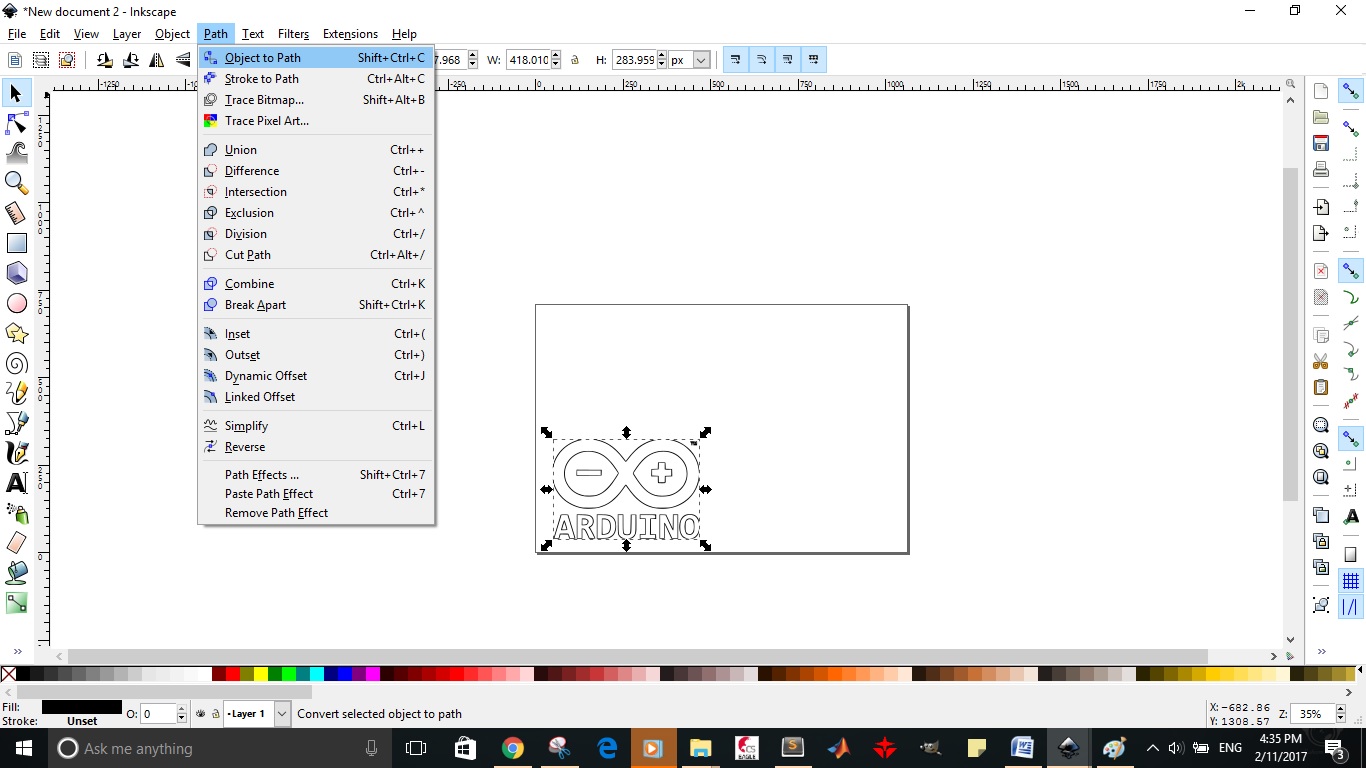The width and height of the screenshot is (1366, 768).
Task: Select the Node edit tool
Action: (x=16, y=123)
